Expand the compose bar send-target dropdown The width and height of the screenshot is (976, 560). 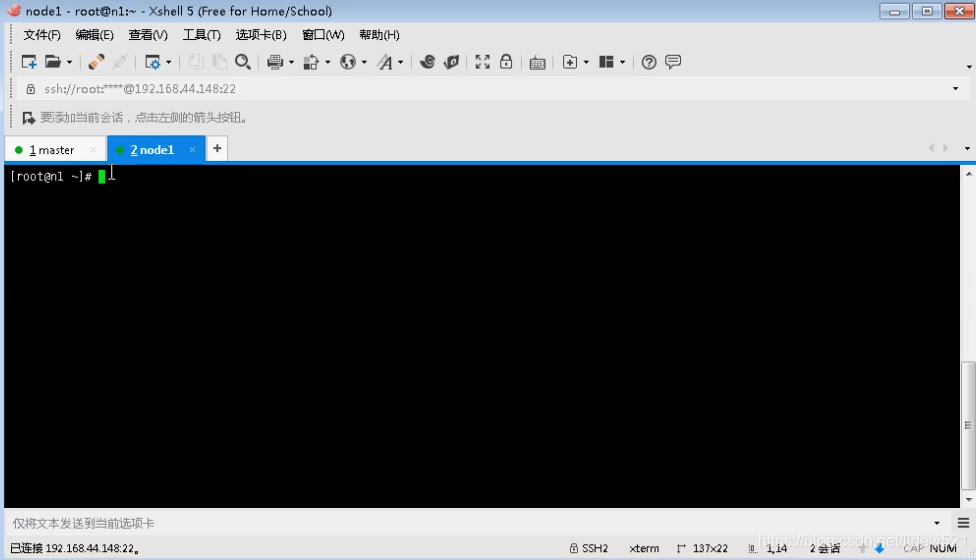[x=937, y=523]
